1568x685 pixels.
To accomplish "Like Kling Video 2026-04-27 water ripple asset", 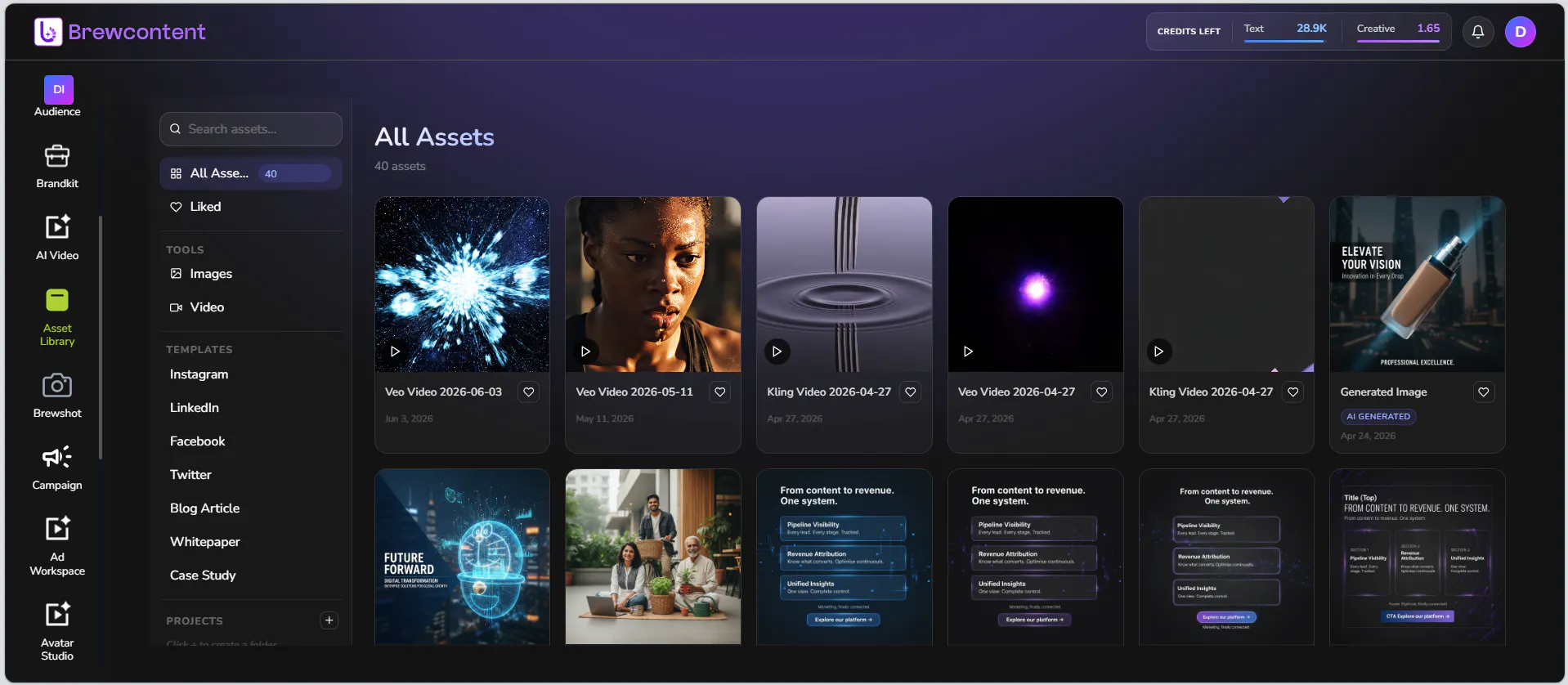I will tap(911, 392).
